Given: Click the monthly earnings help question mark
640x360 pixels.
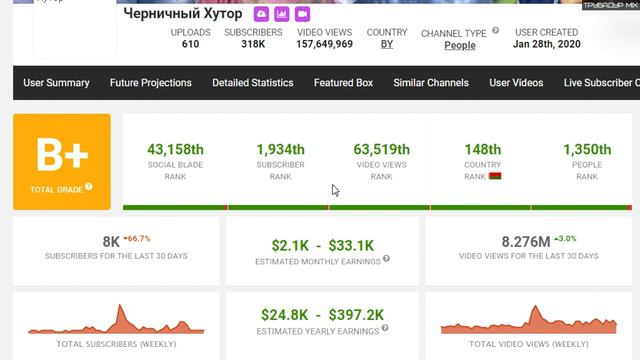Looking at the screenshot, I should (x=386, y=258).
